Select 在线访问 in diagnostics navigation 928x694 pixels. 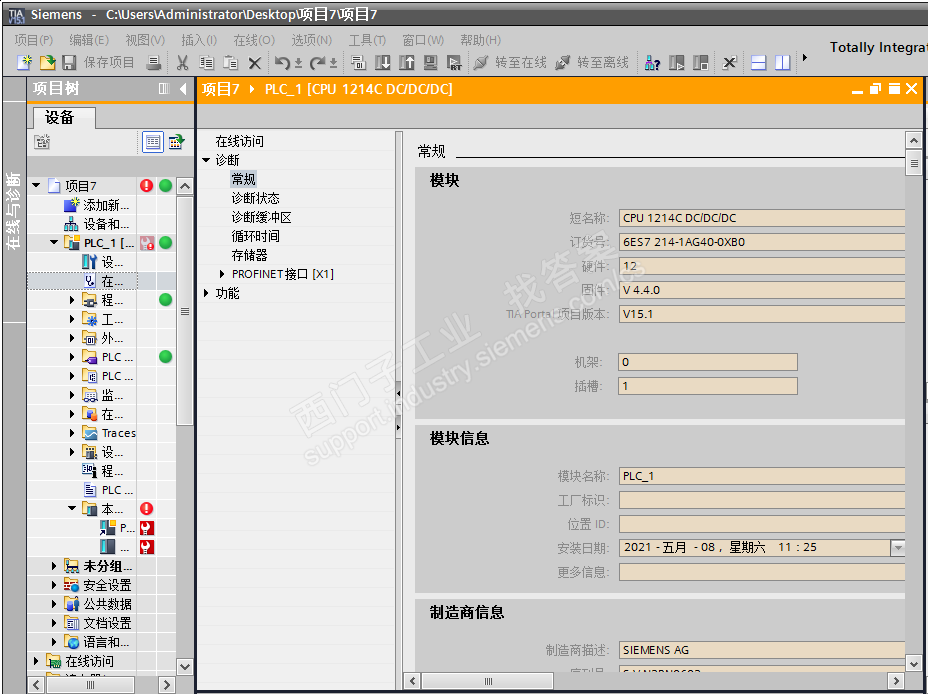(x=240, y=141)
